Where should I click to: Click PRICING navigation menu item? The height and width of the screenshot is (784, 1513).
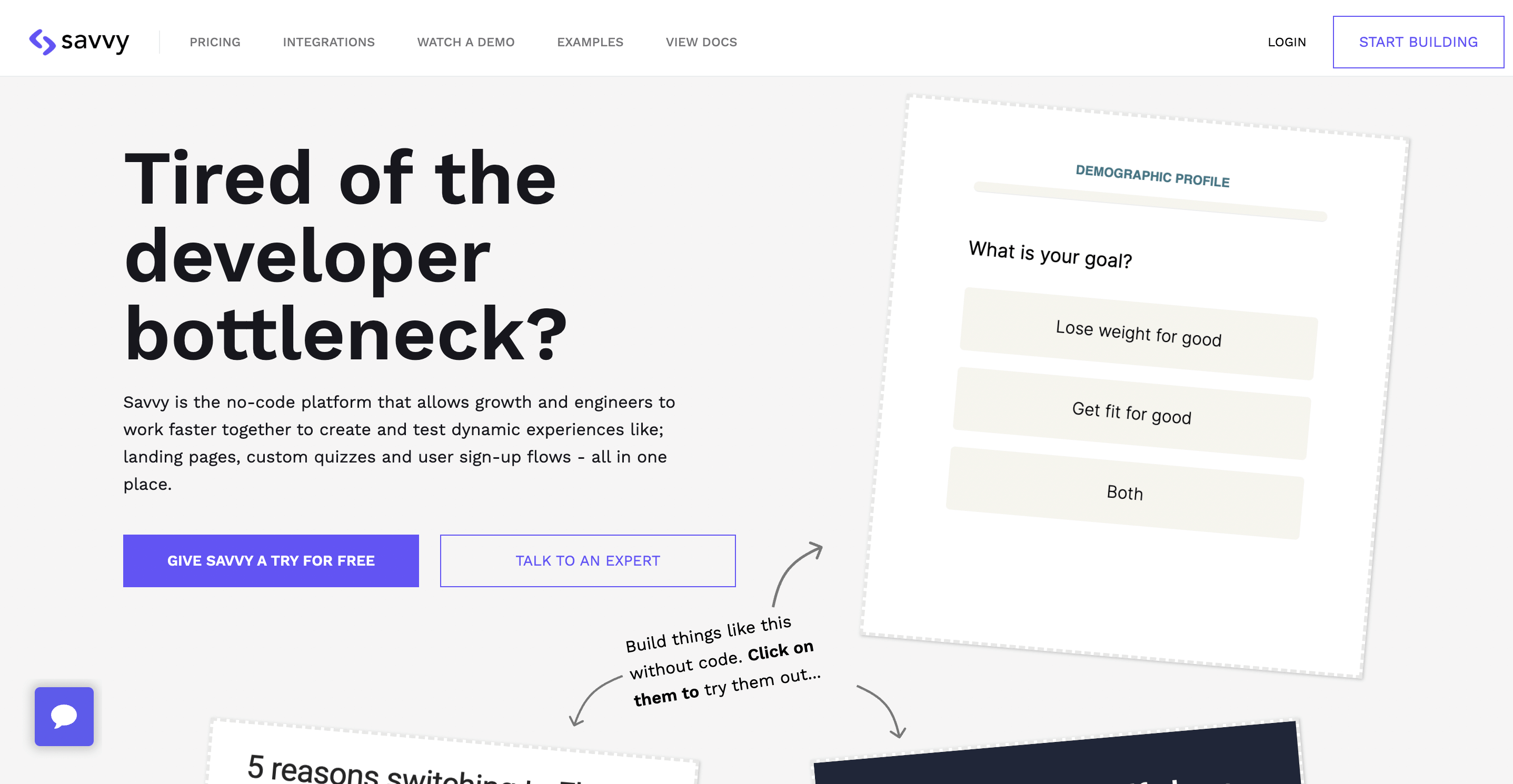(215, 41)
